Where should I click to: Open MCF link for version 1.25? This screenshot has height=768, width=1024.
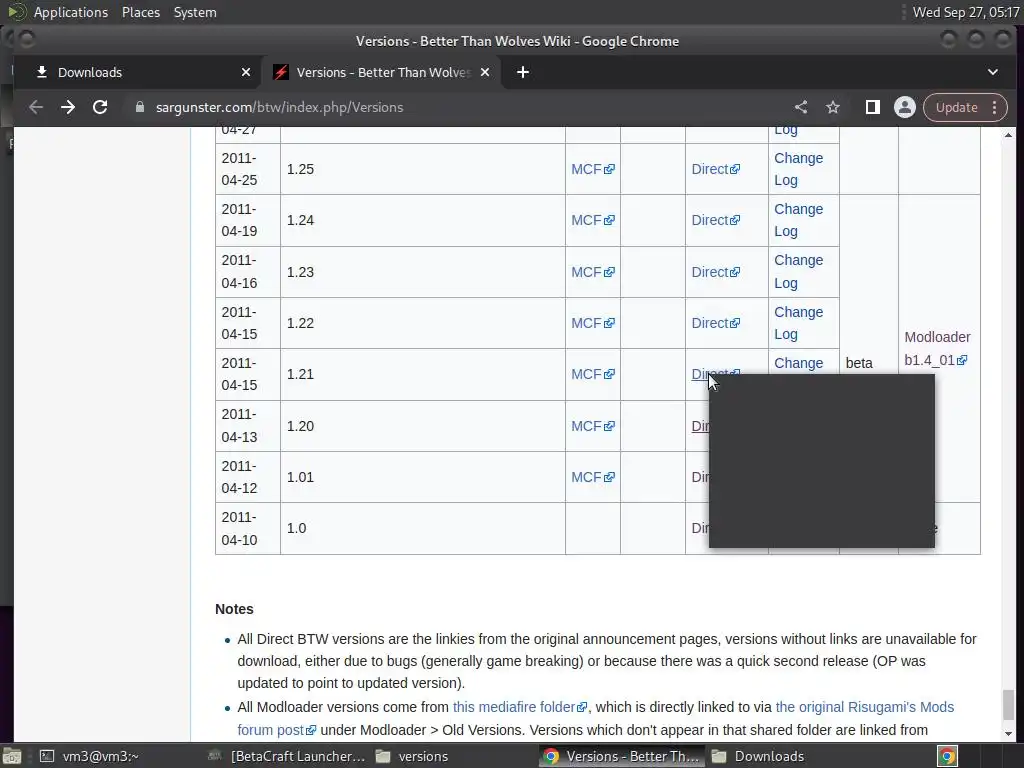592,169
